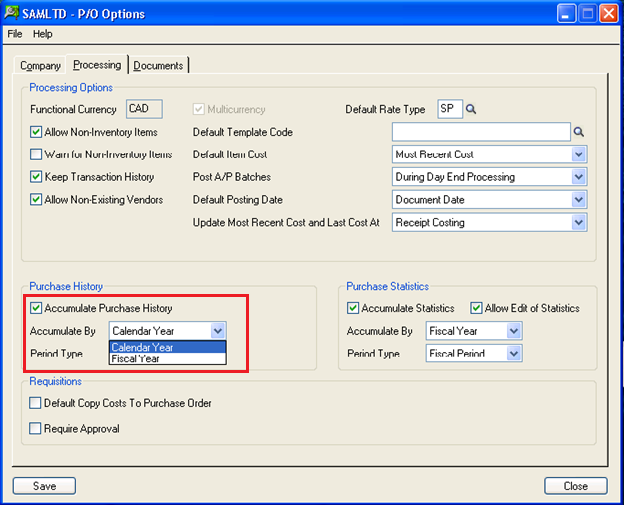Open the File menu
The height and width of the screenshot is (505, 624).
click(15, 34)
